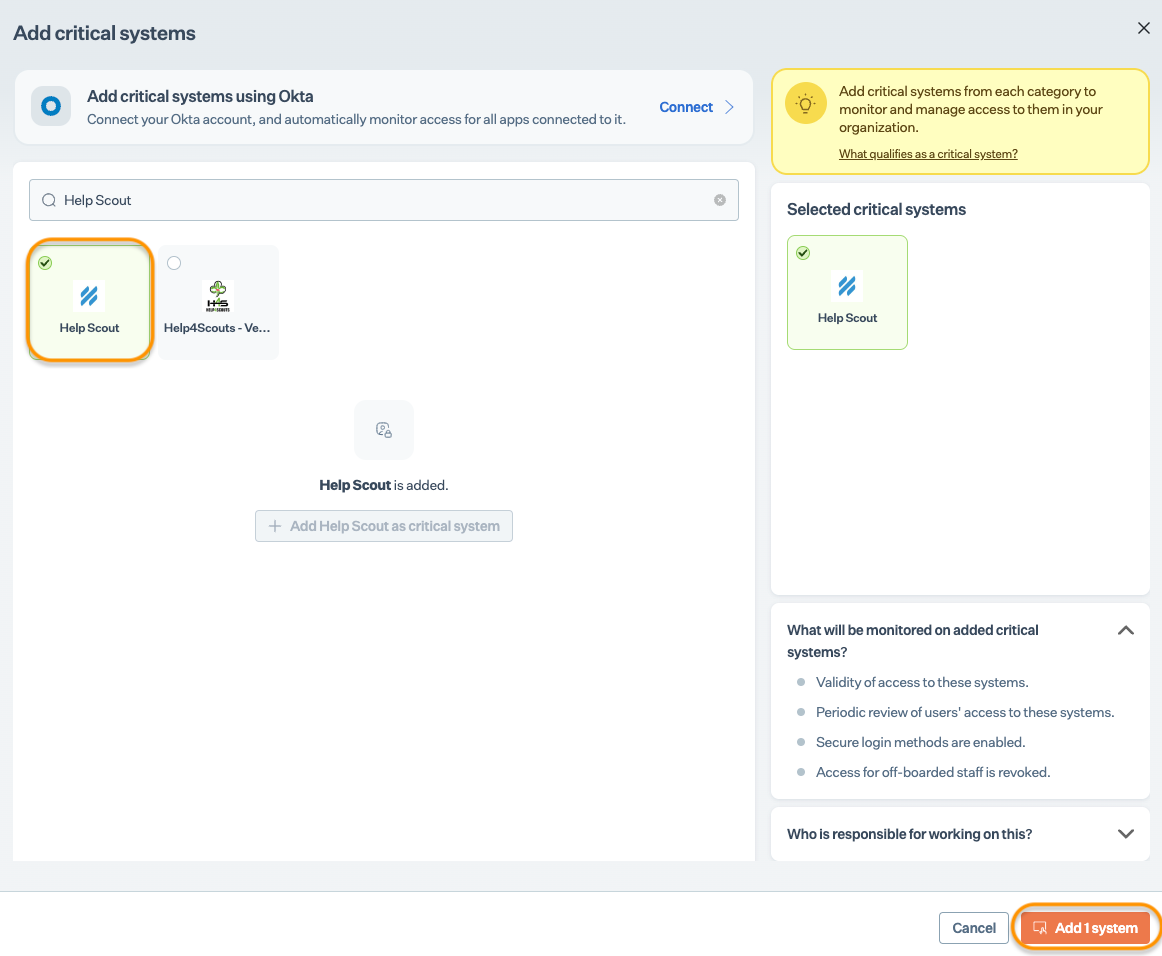1162x956 pixels.
Task: Click the Add 1 system button
Action: click(1085, 928)
